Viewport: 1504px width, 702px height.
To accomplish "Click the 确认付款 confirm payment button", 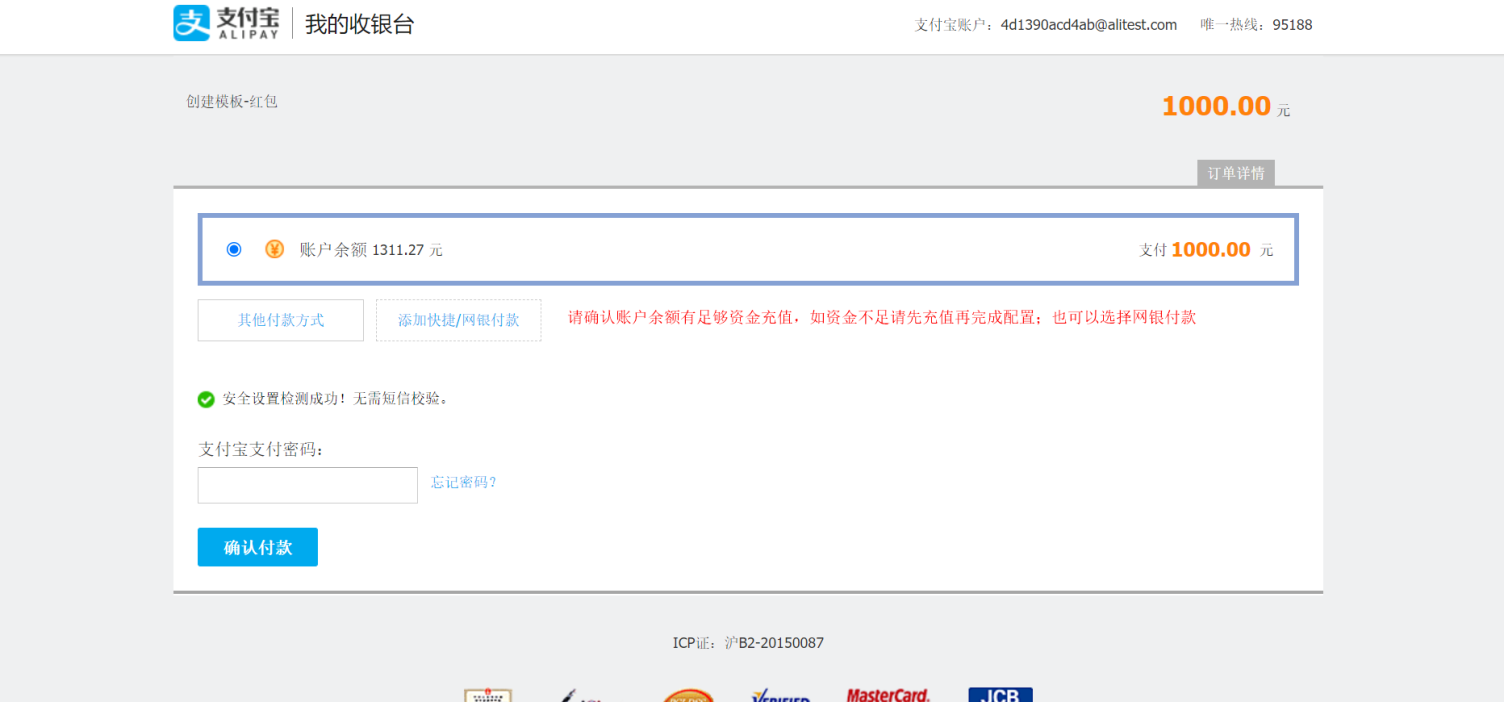I will point(257,547).
